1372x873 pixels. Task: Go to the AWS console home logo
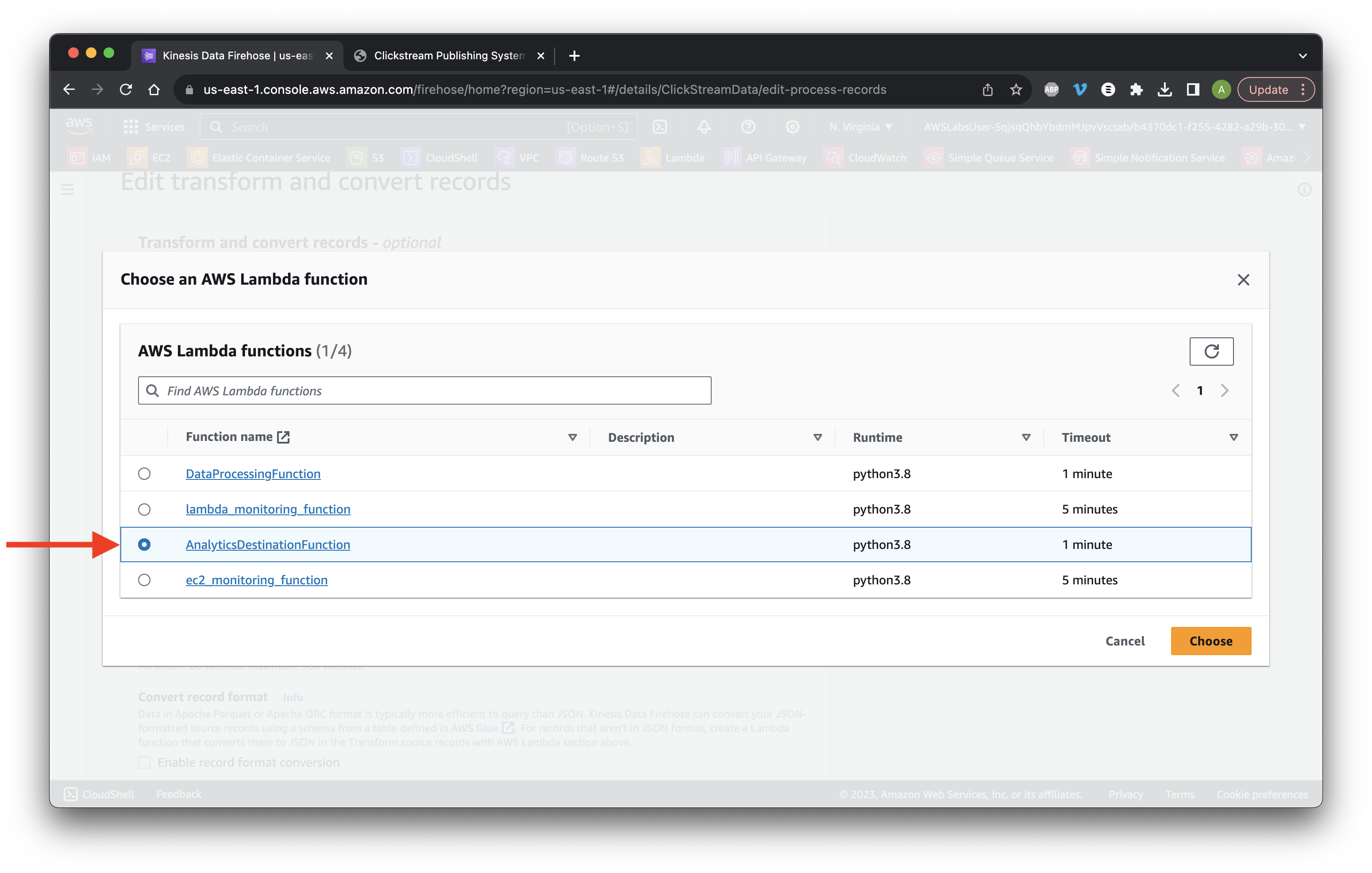(x=79, y=126)
